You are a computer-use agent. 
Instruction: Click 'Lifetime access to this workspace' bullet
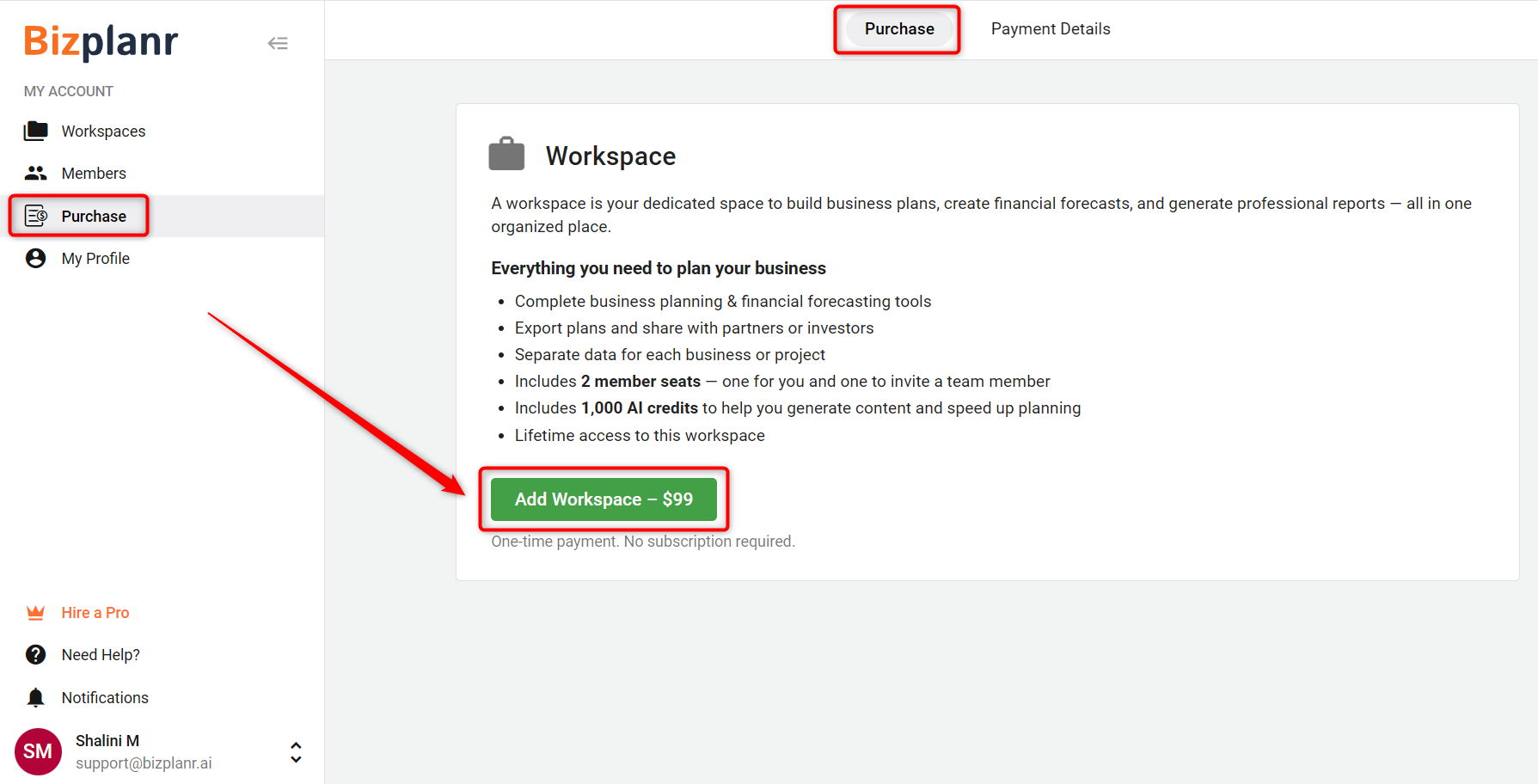coord(640,436)
